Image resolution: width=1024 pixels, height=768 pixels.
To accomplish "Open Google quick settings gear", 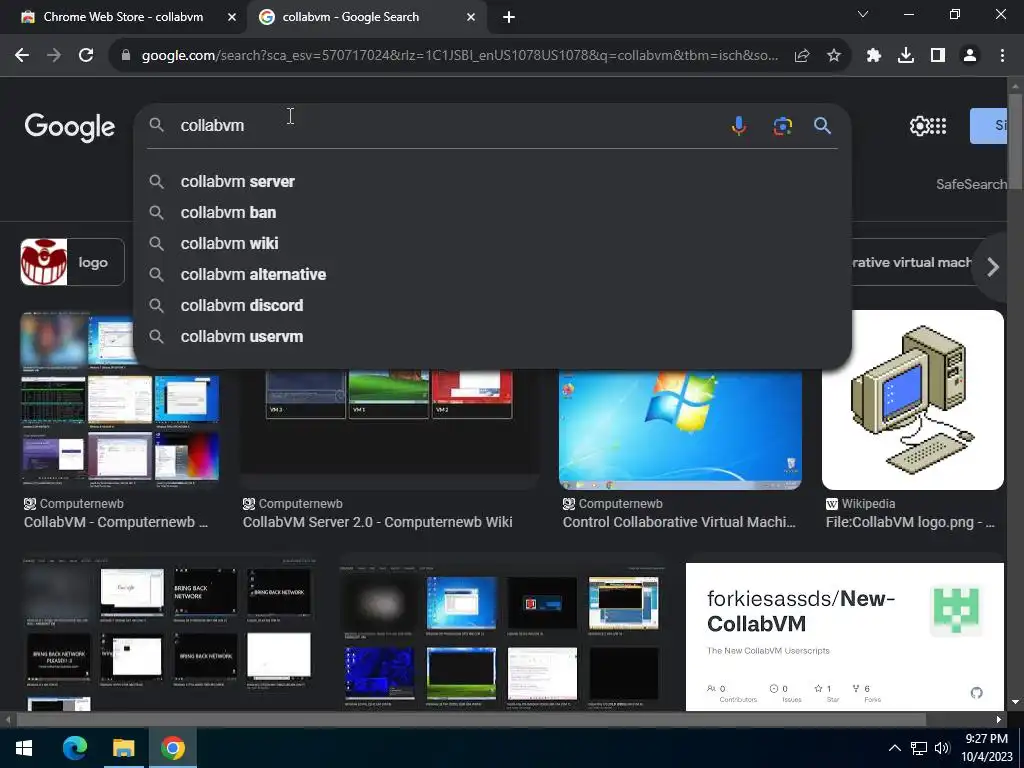I will 919,126.
